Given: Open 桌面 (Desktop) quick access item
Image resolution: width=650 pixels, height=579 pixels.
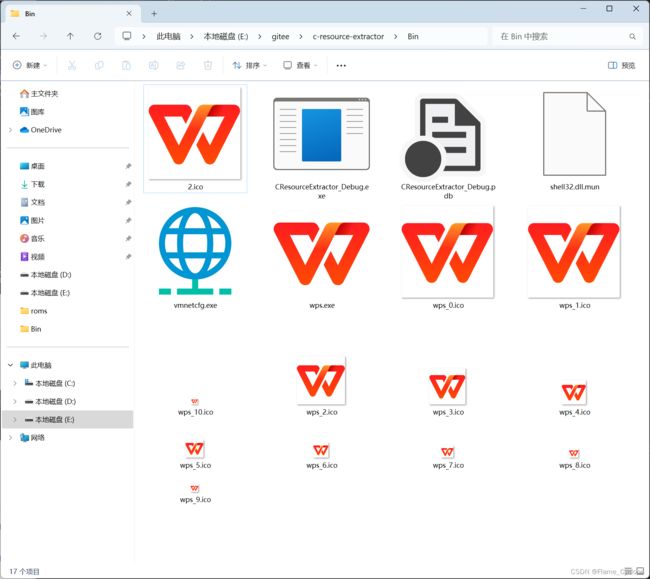Looking at the screenshot, I should (x=32, y=166).
